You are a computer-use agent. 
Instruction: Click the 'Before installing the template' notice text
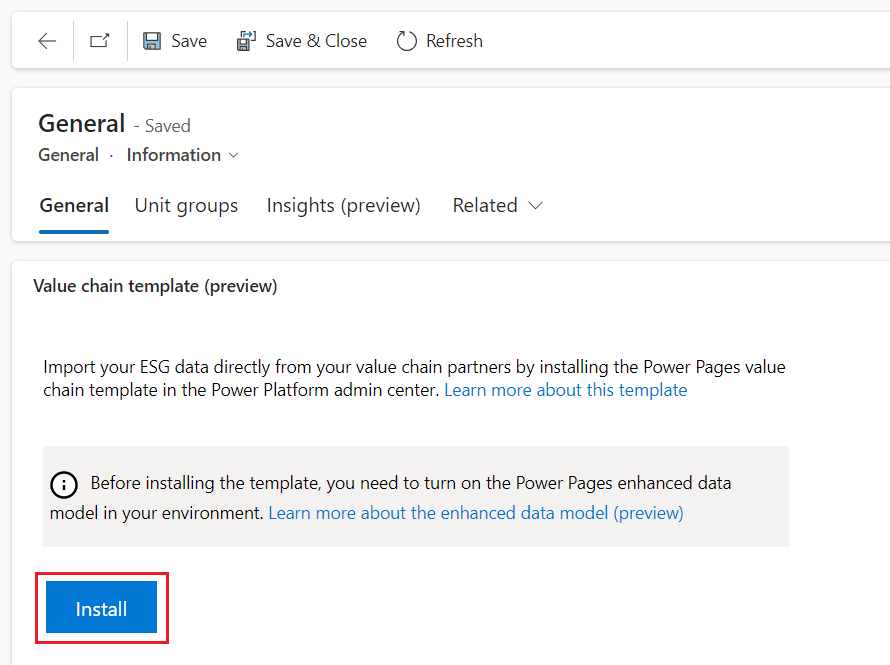click(391, 498)
